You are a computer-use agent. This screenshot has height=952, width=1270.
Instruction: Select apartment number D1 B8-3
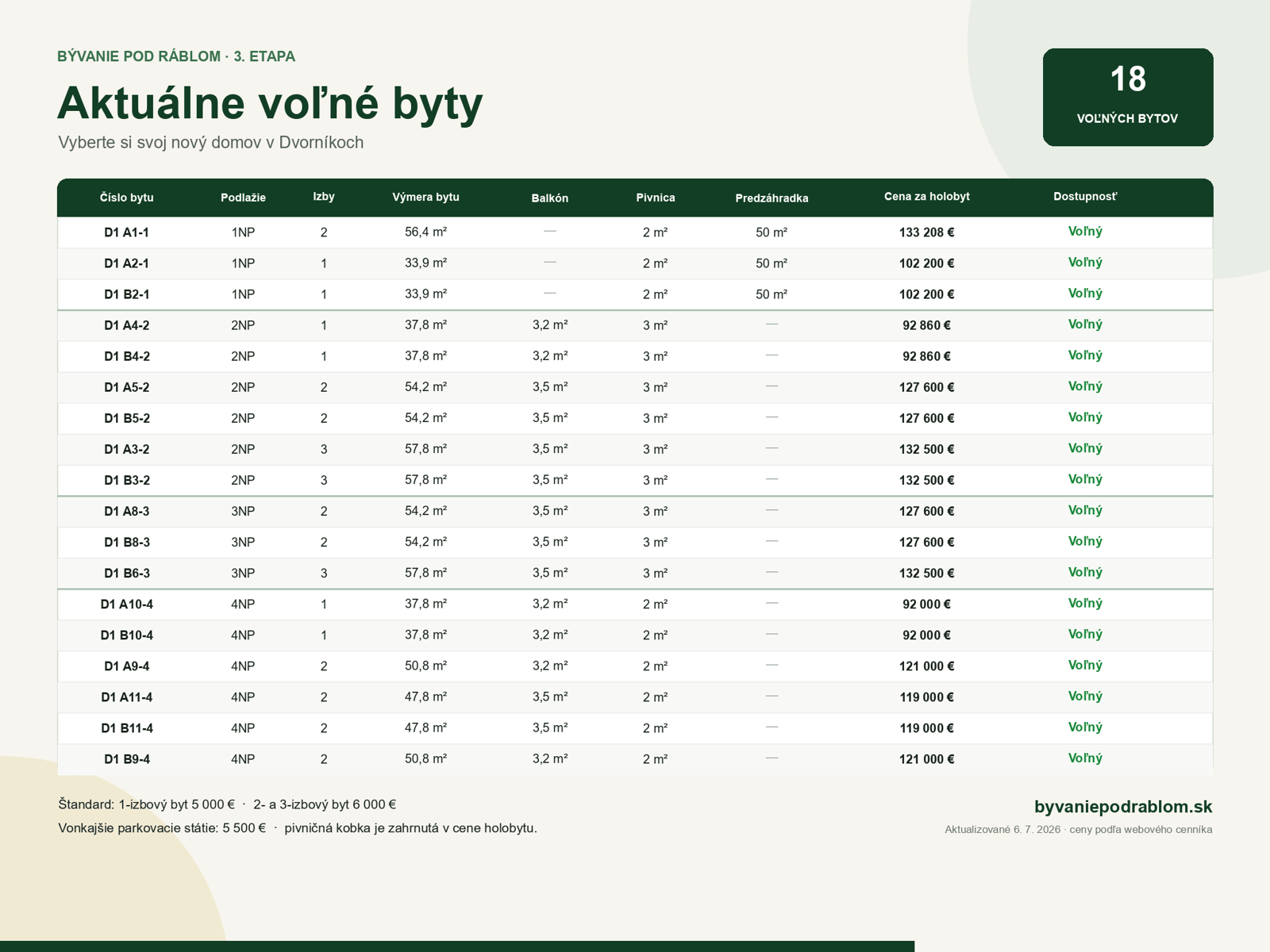tap(127, 542)
